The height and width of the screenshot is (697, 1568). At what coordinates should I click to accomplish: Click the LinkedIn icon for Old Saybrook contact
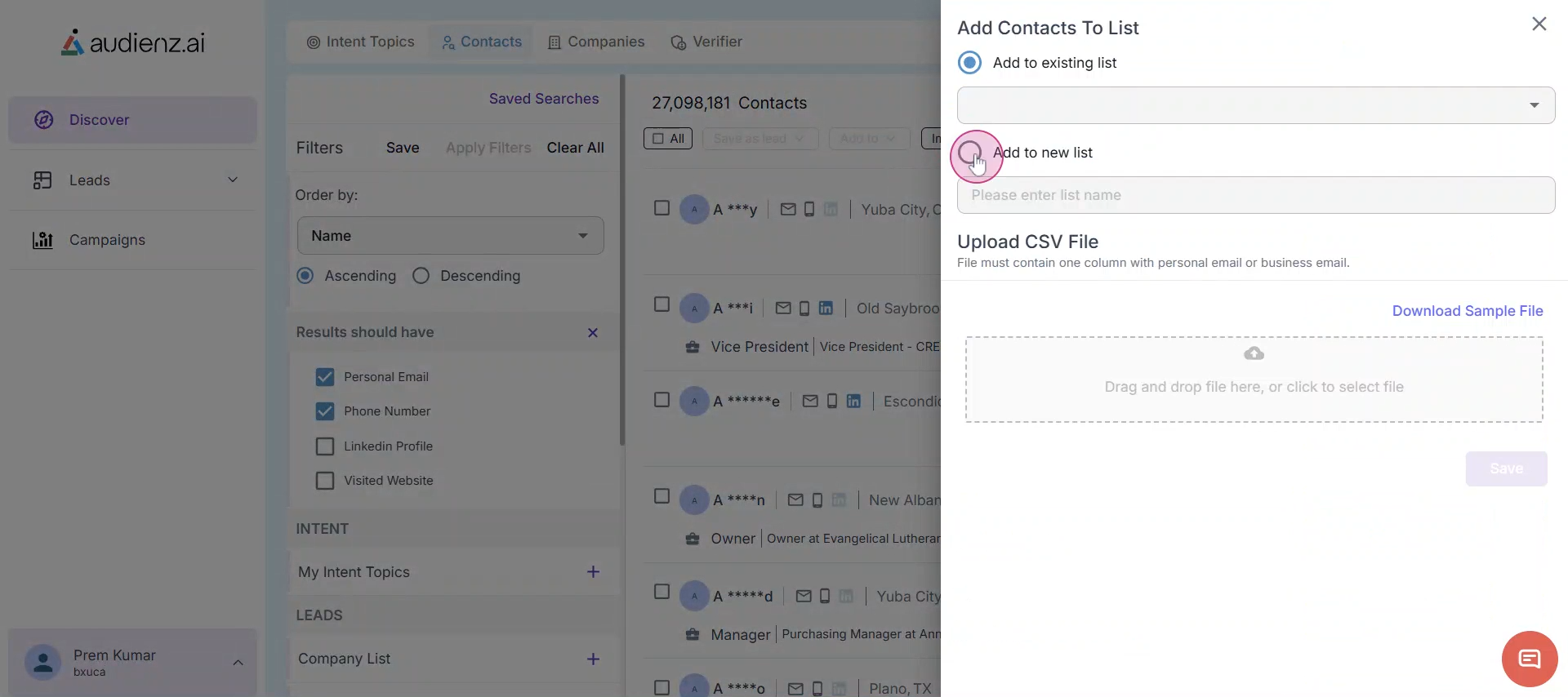click(x=826, y=309)
